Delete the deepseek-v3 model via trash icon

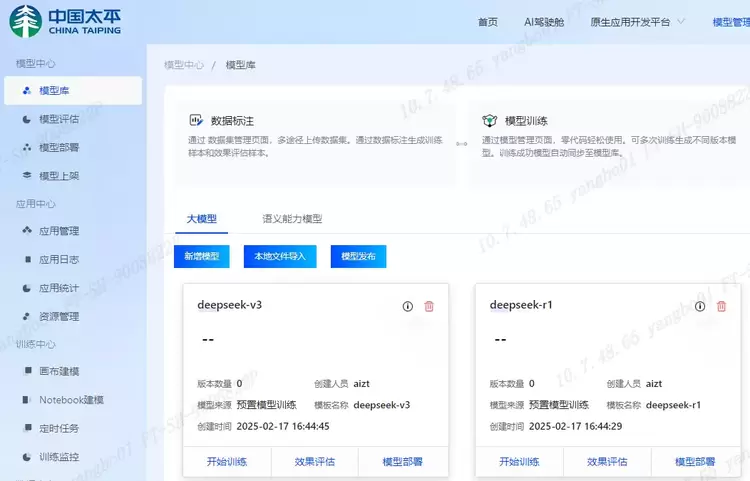tap(429, 306)
